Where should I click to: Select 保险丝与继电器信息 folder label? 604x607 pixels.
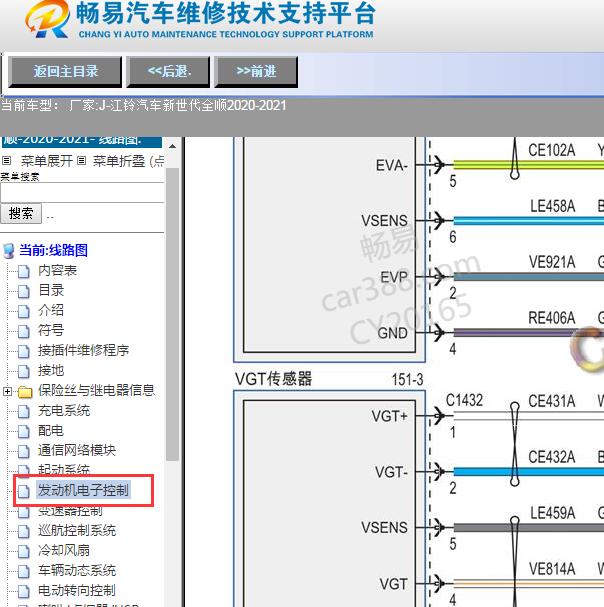96,390
